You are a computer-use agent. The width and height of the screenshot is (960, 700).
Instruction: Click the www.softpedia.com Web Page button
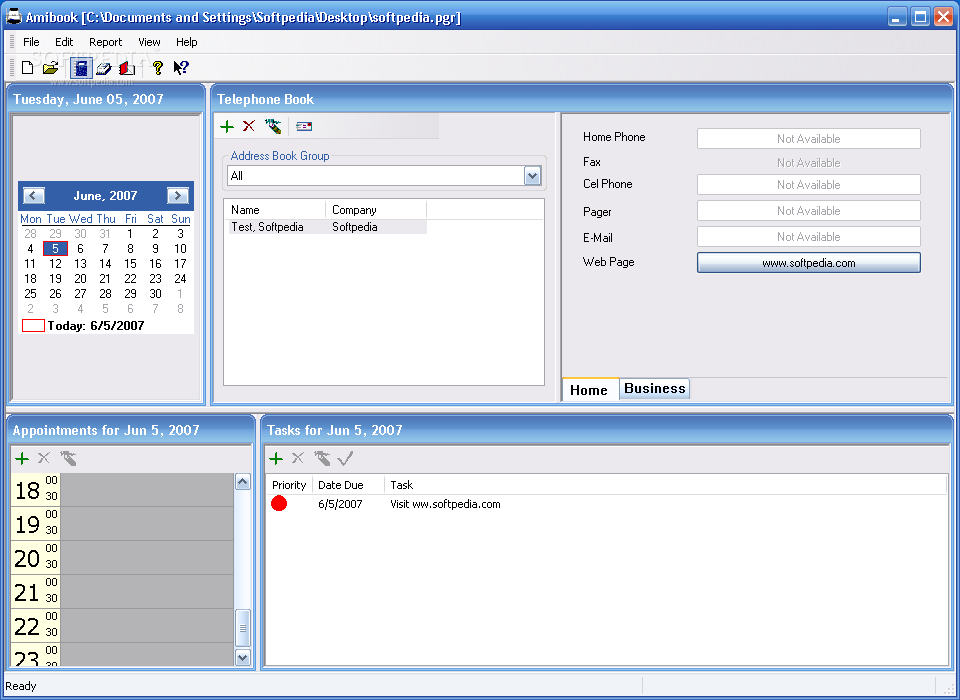click(x=809, y=263)
